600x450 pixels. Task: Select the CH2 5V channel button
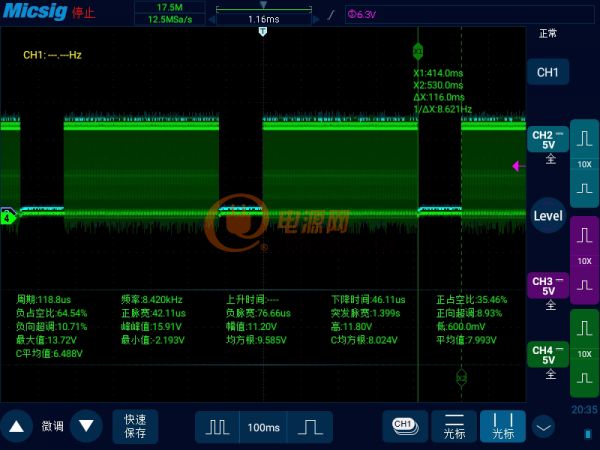[x=548, y=140]
